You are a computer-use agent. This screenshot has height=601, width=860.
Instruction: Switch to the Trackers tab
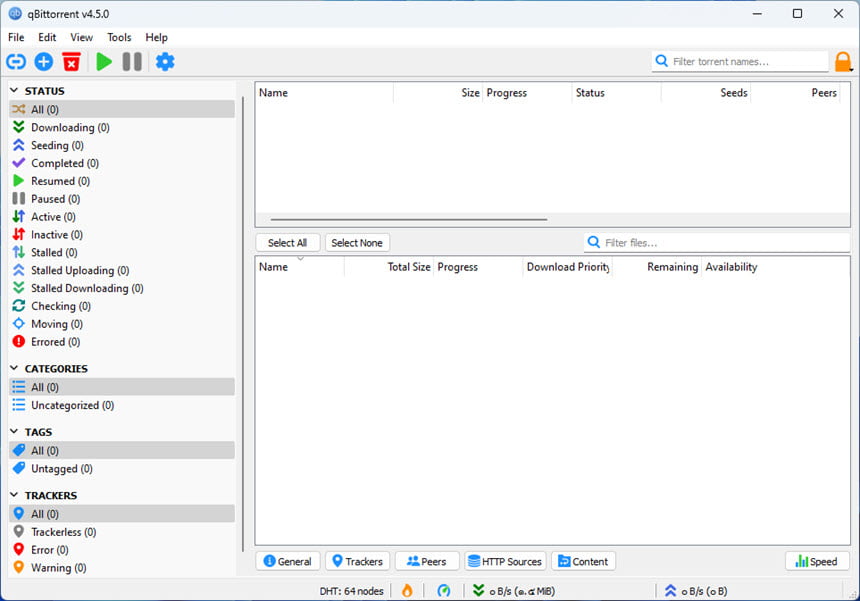358,561
